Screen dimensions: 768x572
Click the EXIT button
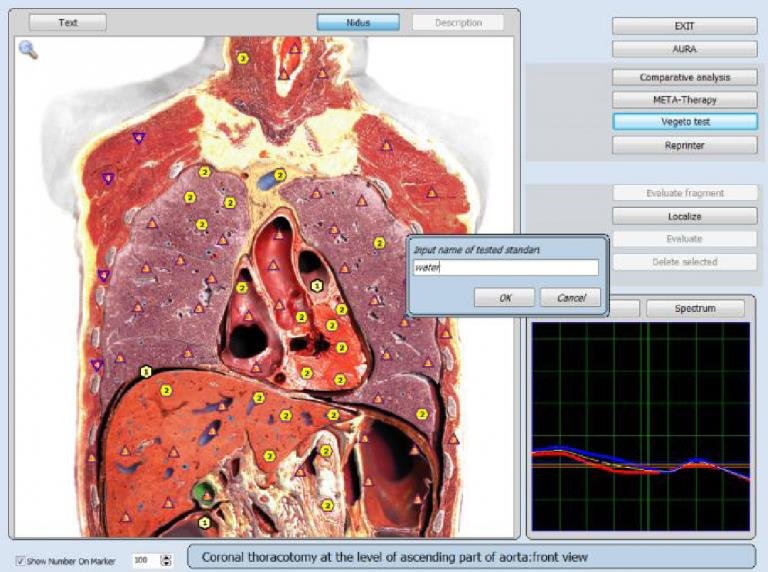[x=684, y=26]
